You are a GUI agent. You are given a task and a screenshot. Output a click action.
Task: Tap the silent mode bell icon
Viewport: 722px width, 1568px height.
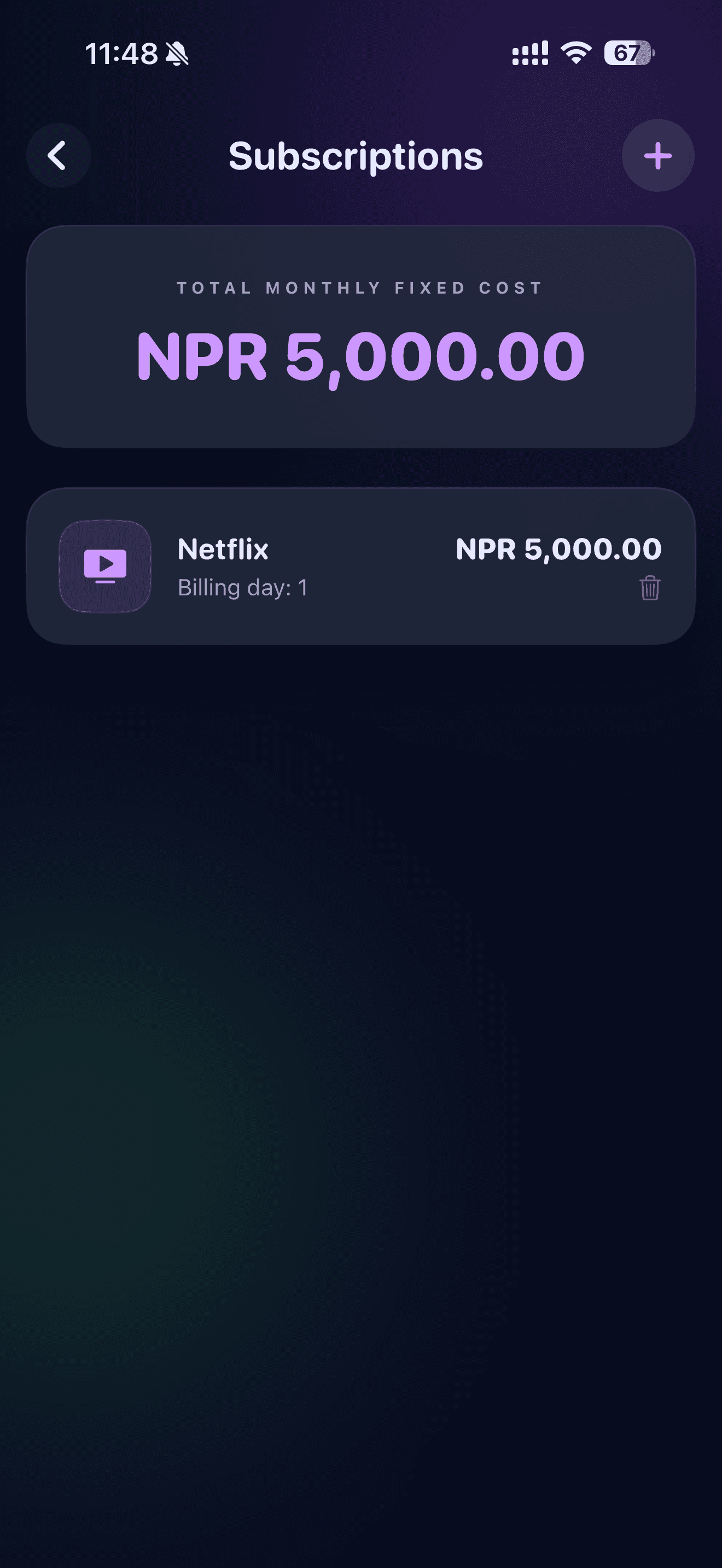pos(177,54)
